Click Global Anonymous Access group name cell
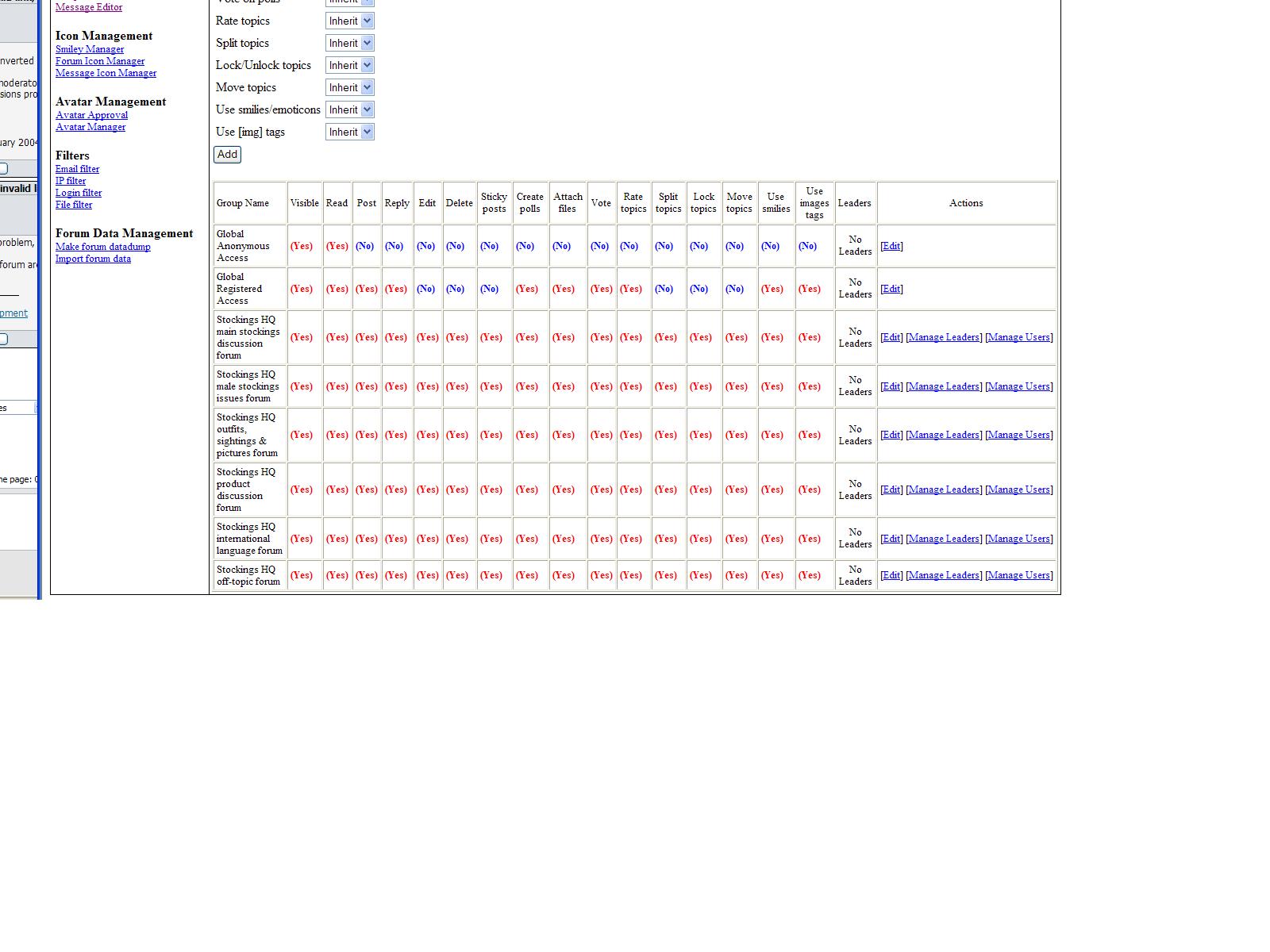 pos(250,246)
